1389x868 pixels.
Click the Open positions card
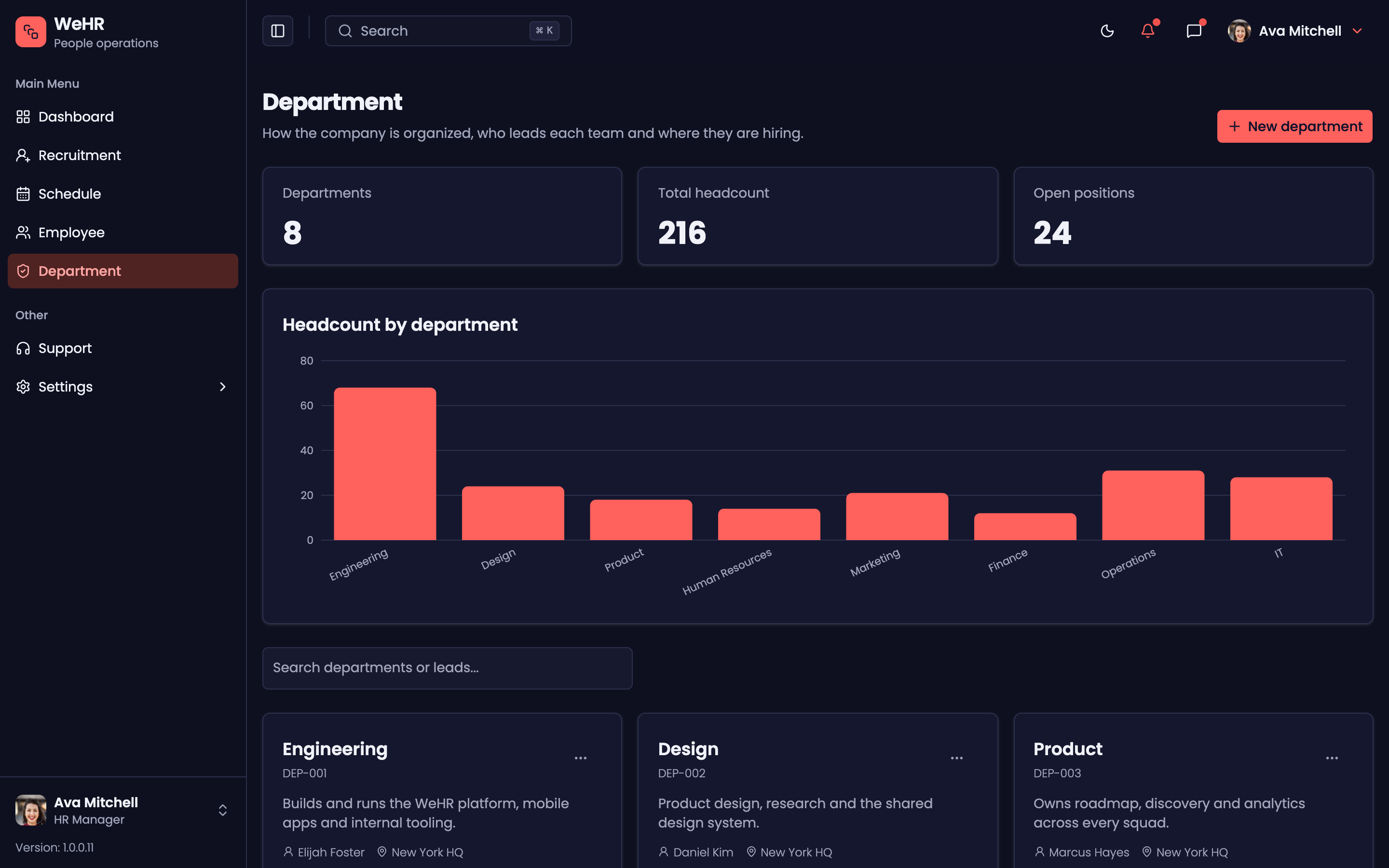click(x=1193, y=217)
